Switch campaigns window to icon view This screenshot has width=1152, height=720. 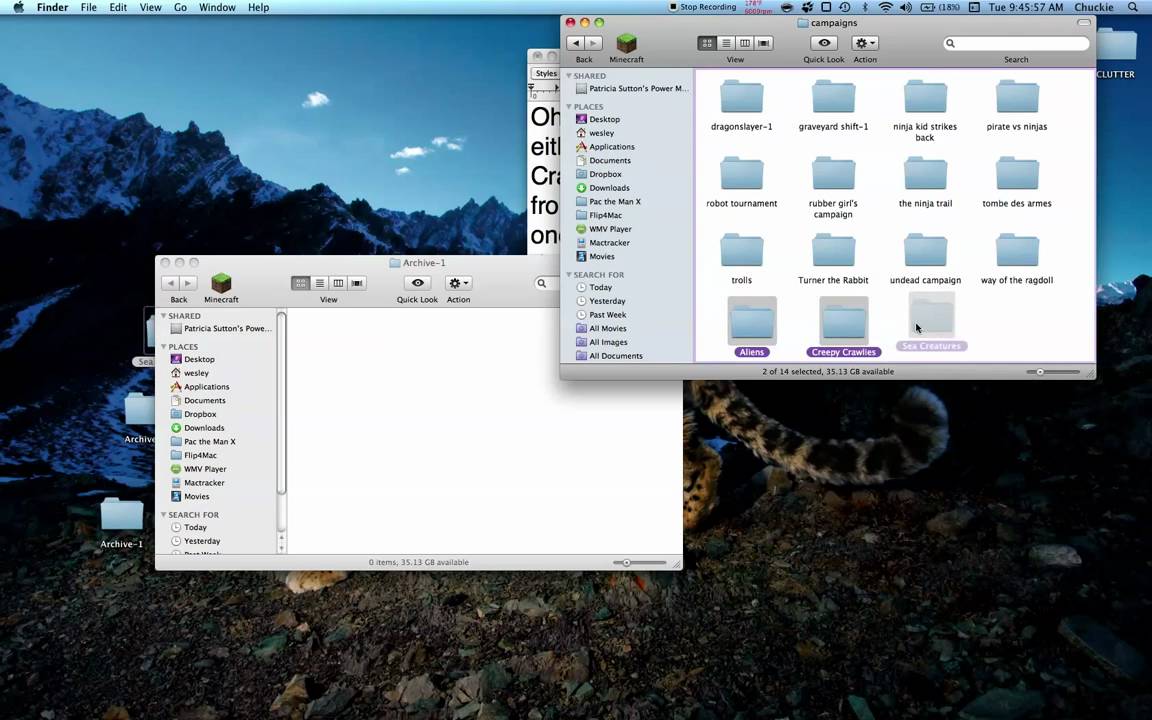point(707,43)
